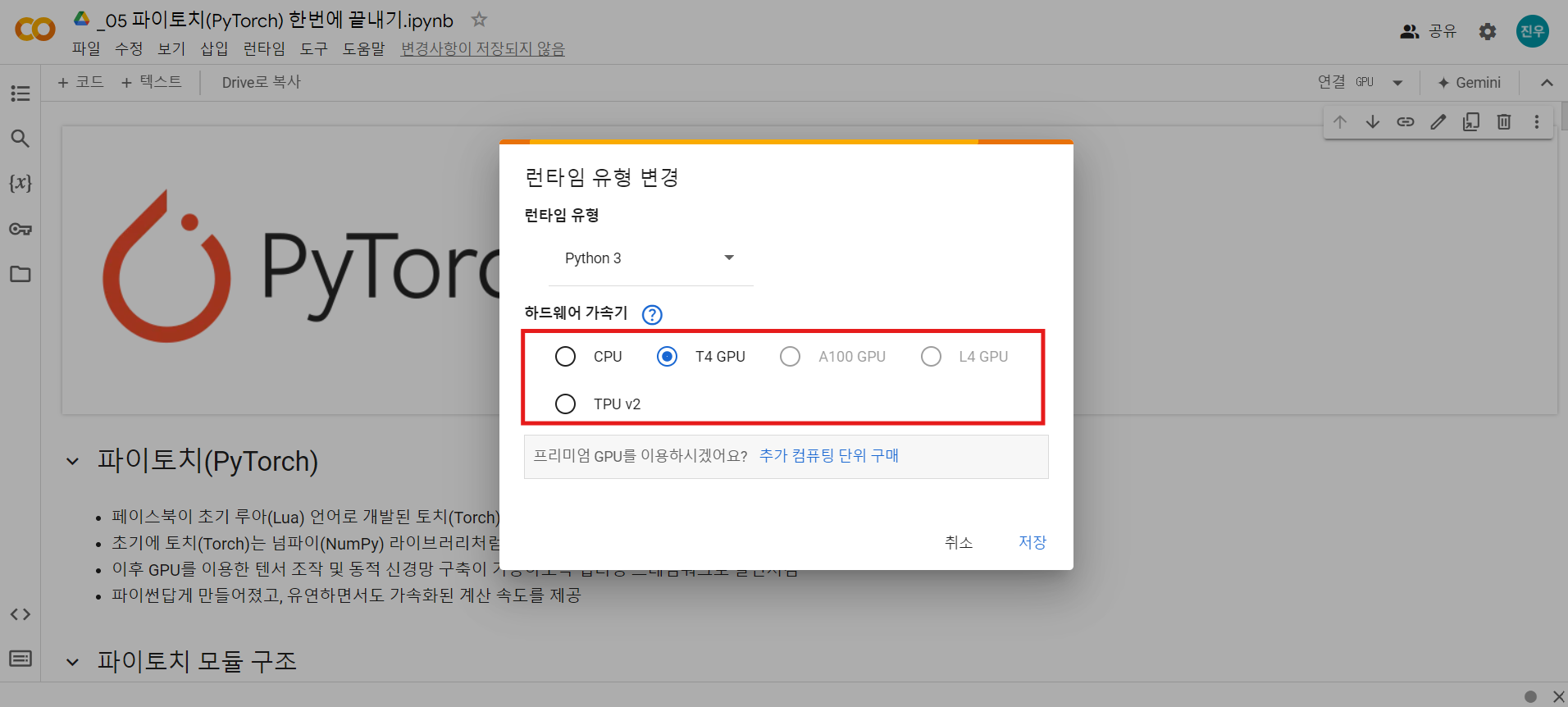
Task: Copy link to cell icon
Action: (x=1406, y=122)
